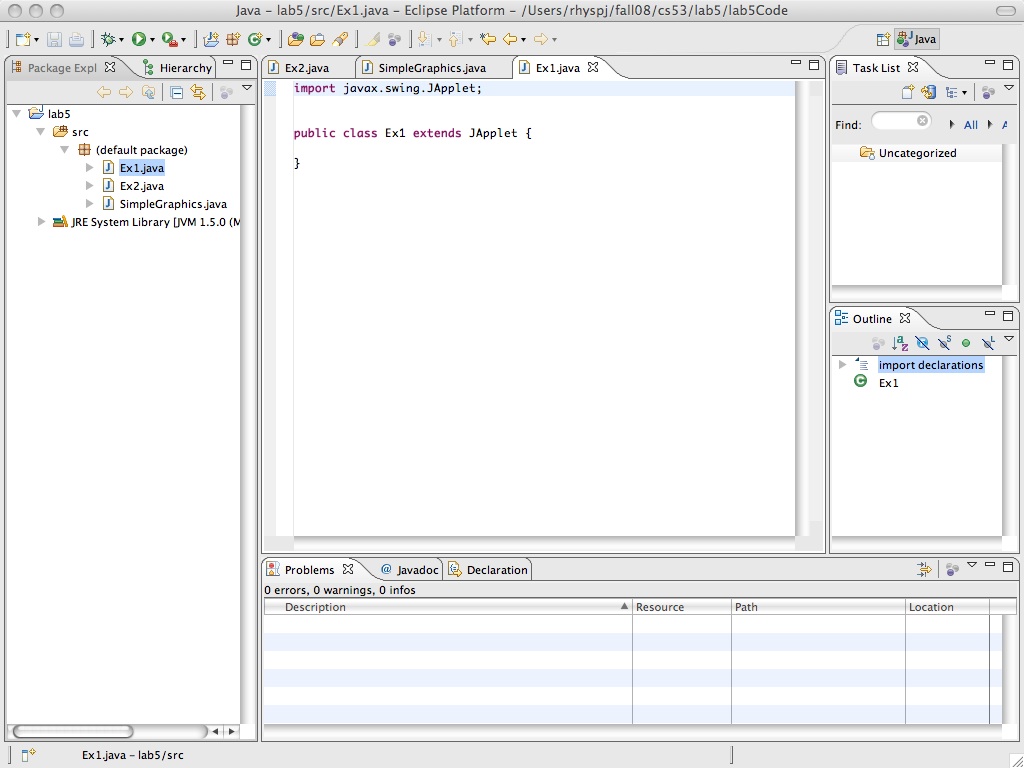1024x768 pixels.
Task: Toggle Hide Local Types in Outline
Action: pyautogui.click(x=988, y=343)
